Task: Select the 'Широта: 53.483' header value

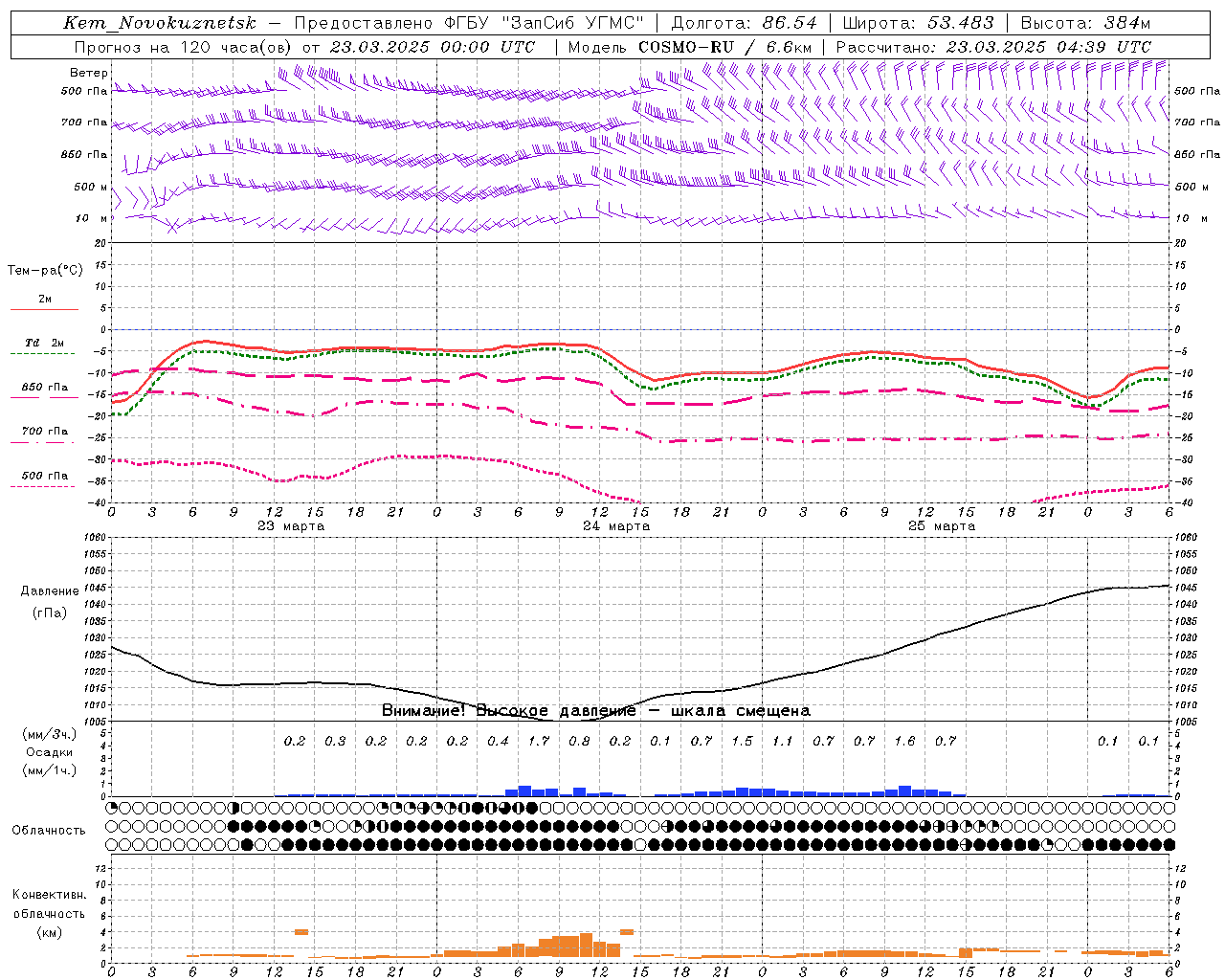Action: [x=919, y=23]
